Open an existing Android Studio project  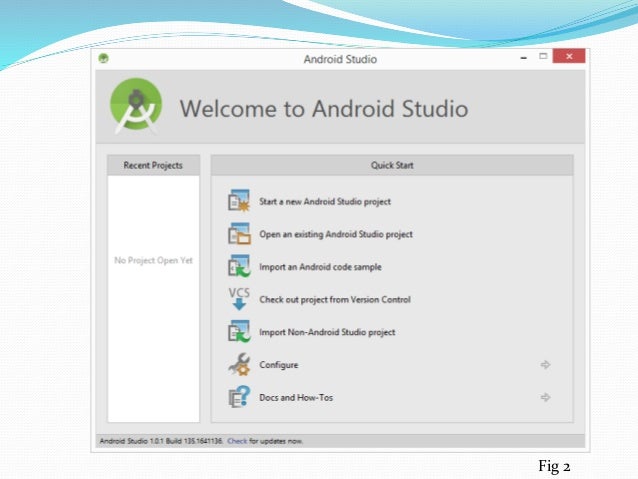pos(336,234)
